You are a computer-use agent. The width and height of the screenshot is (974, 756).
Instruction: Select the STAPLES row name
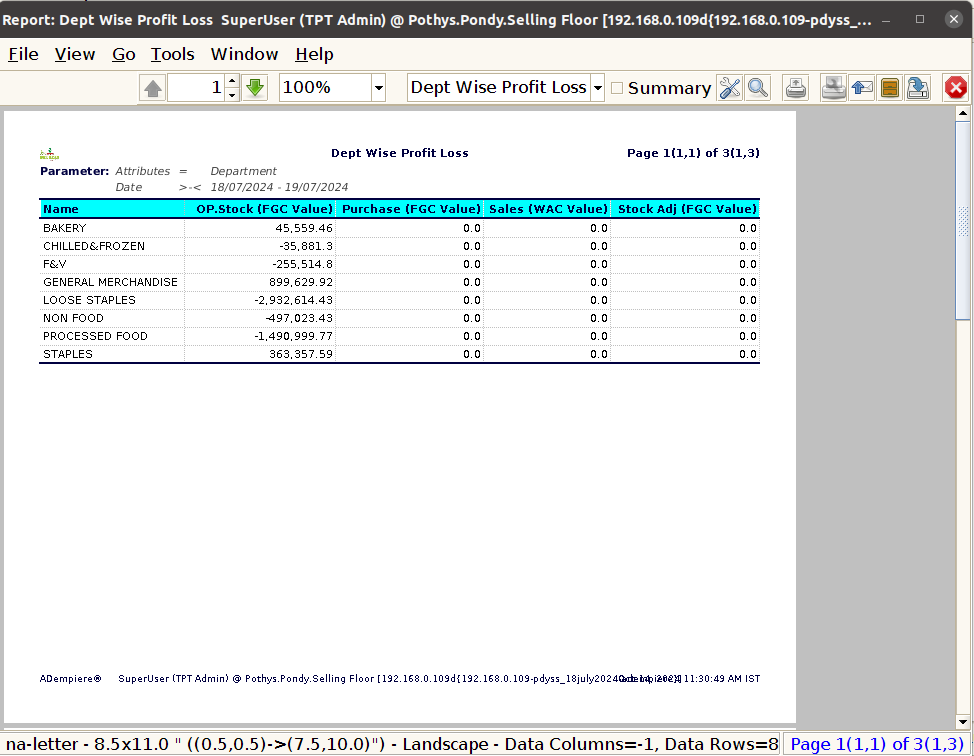coord(68,354)
